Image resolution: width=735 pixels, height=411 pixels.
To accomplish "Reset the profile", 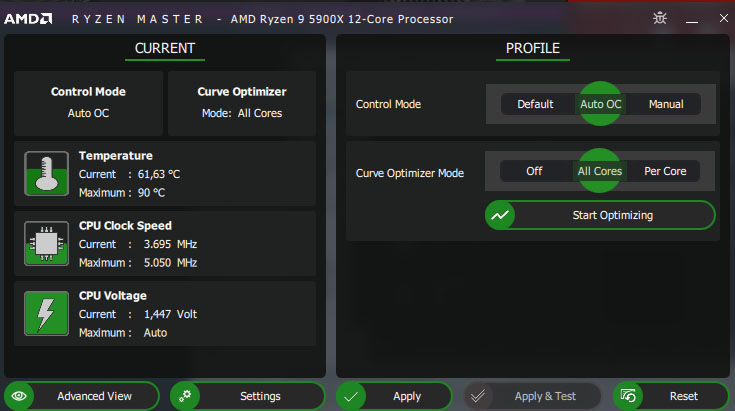I will 671,396.
